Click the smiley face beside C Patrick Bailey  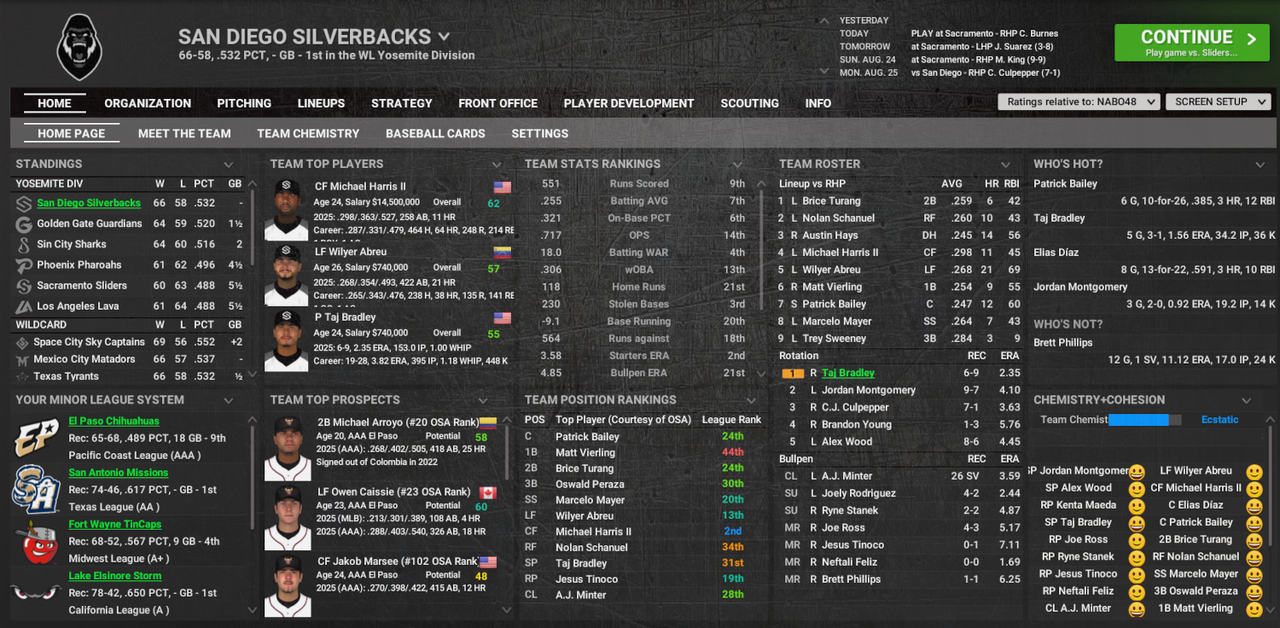click(x=1254, y=523)
